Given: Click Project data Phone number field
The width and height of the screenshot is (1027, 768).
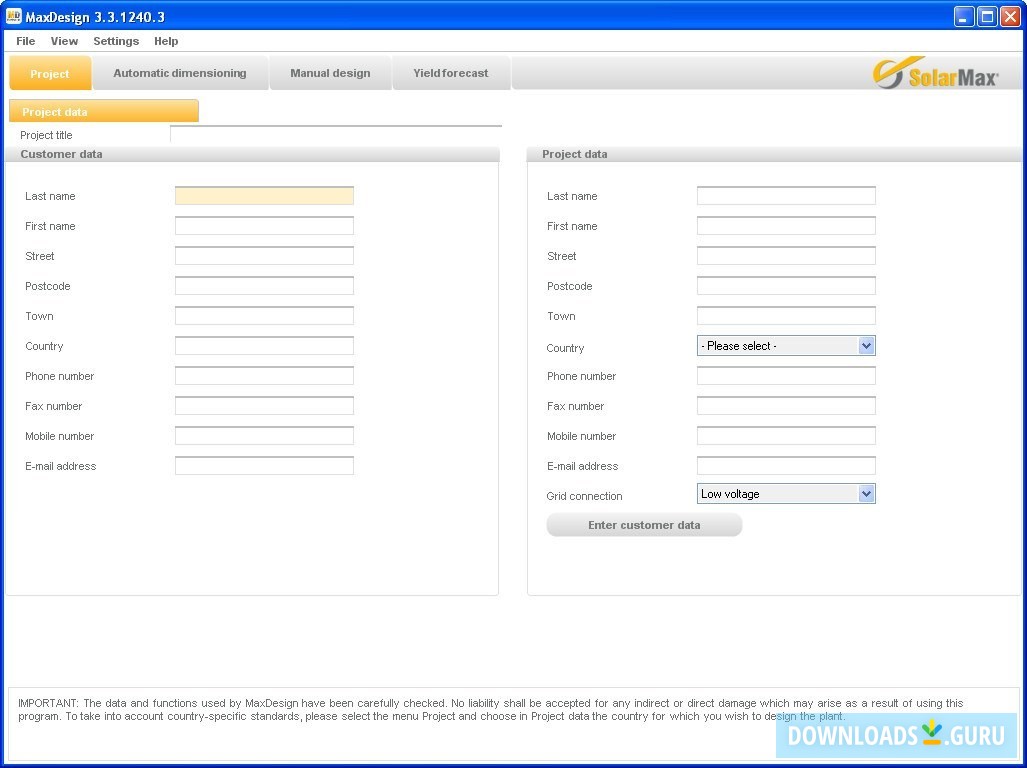Looking at the screenshot, I should tap(786, 376).
